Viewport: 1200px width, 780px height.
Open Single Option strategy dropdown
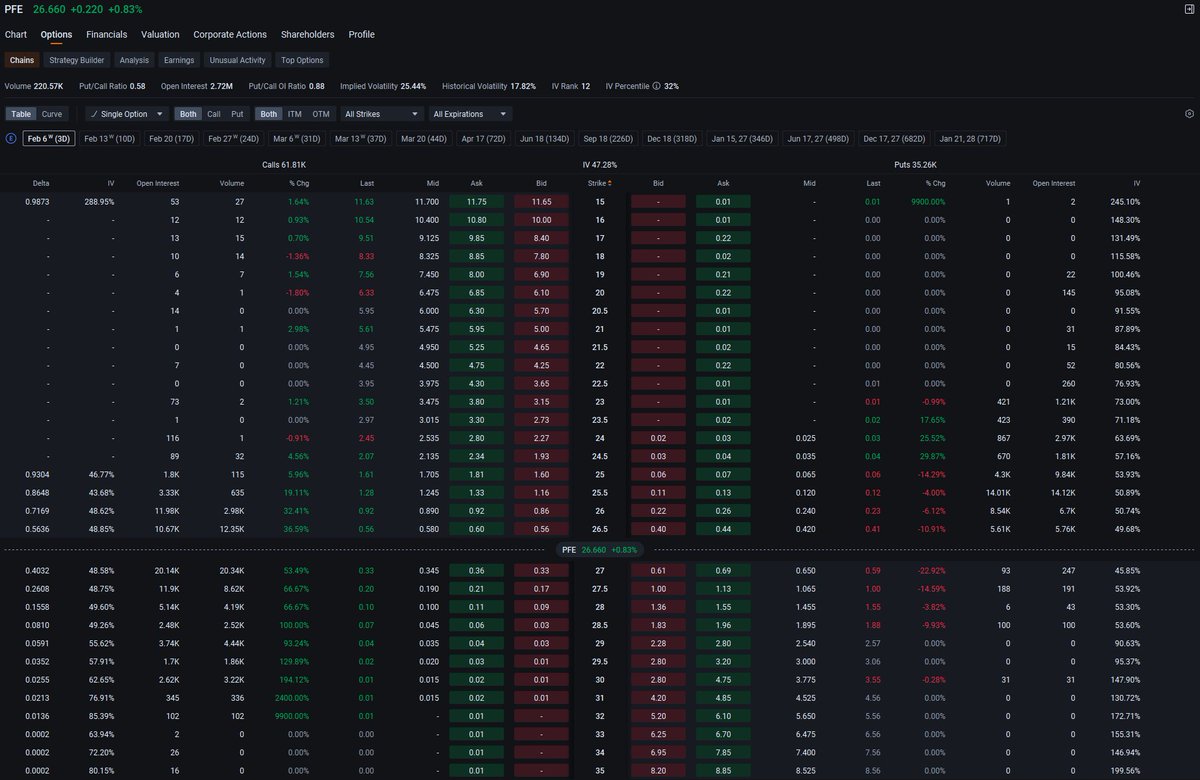[x=127, y=114]
